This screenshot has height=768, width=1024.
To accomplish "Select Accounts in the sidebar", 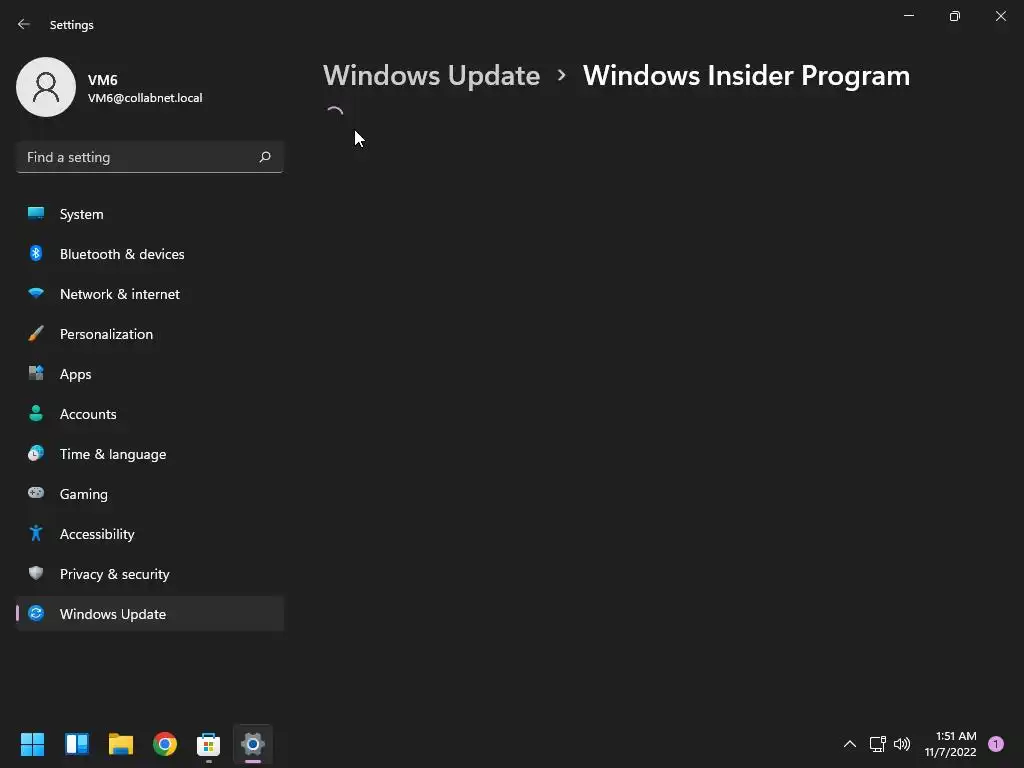I will click(150, 414).
